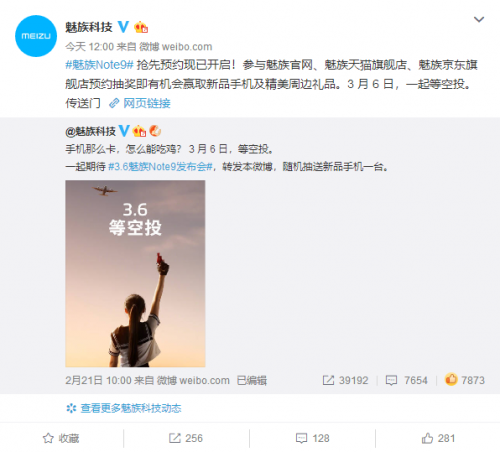Click the comment icon showing 7654
The height and width of the screenshot is (452, 500).
tap(391, 380)
